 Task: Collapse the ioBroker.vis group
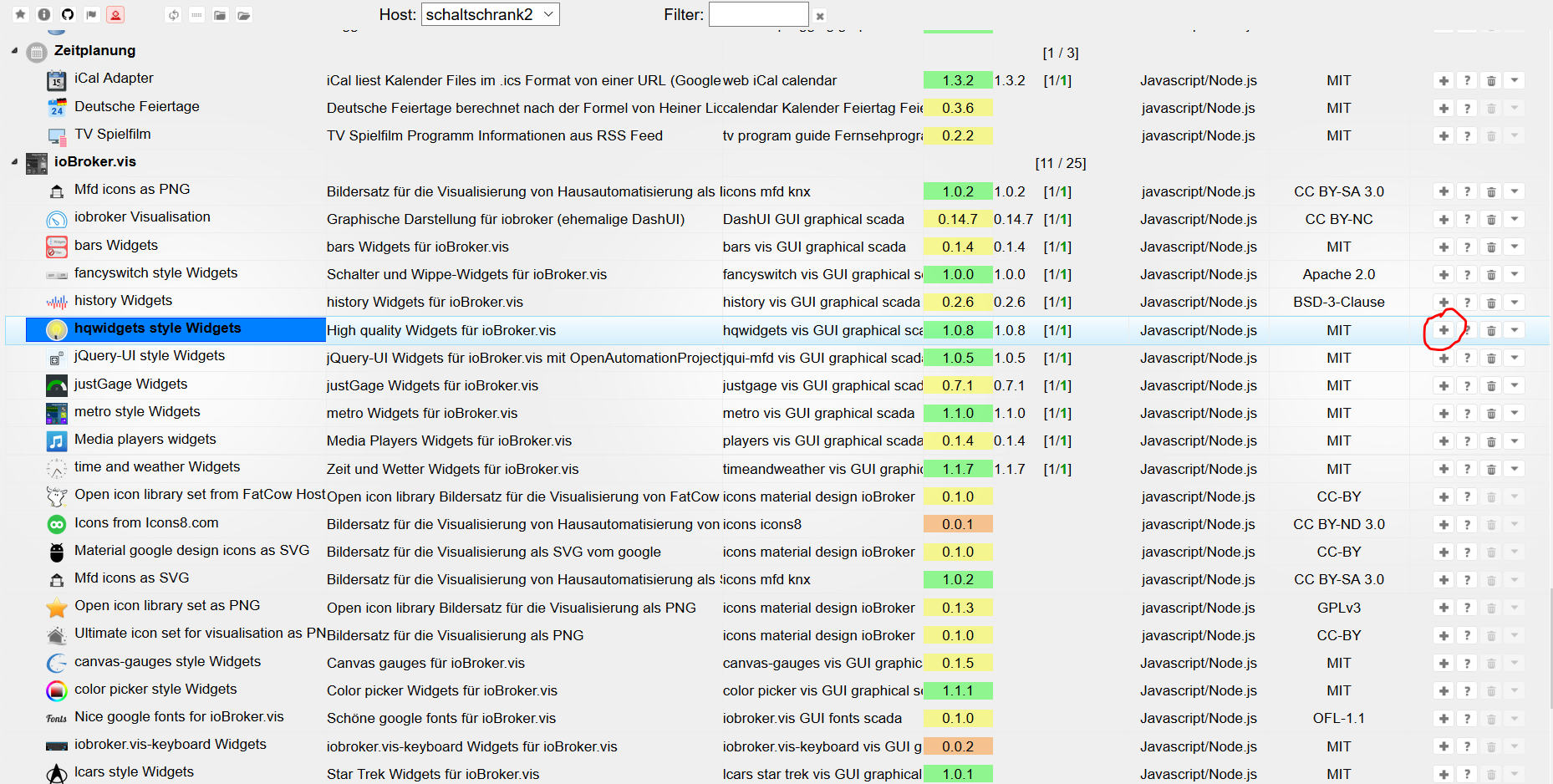tap(14, 162)
